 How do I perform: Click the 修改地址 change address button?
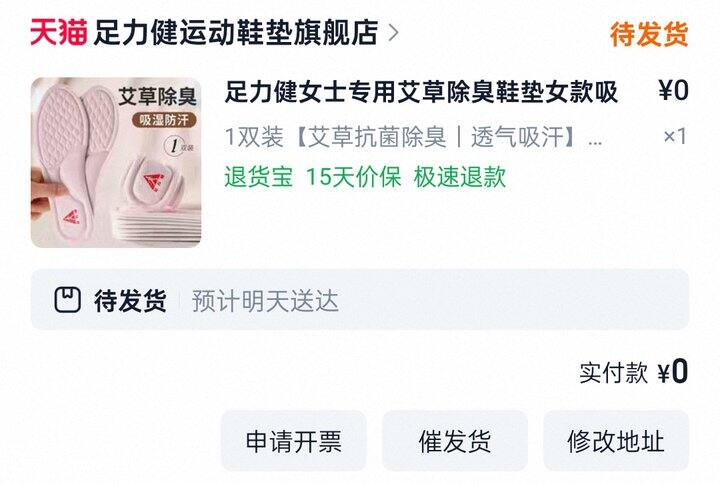coord(616,441)
